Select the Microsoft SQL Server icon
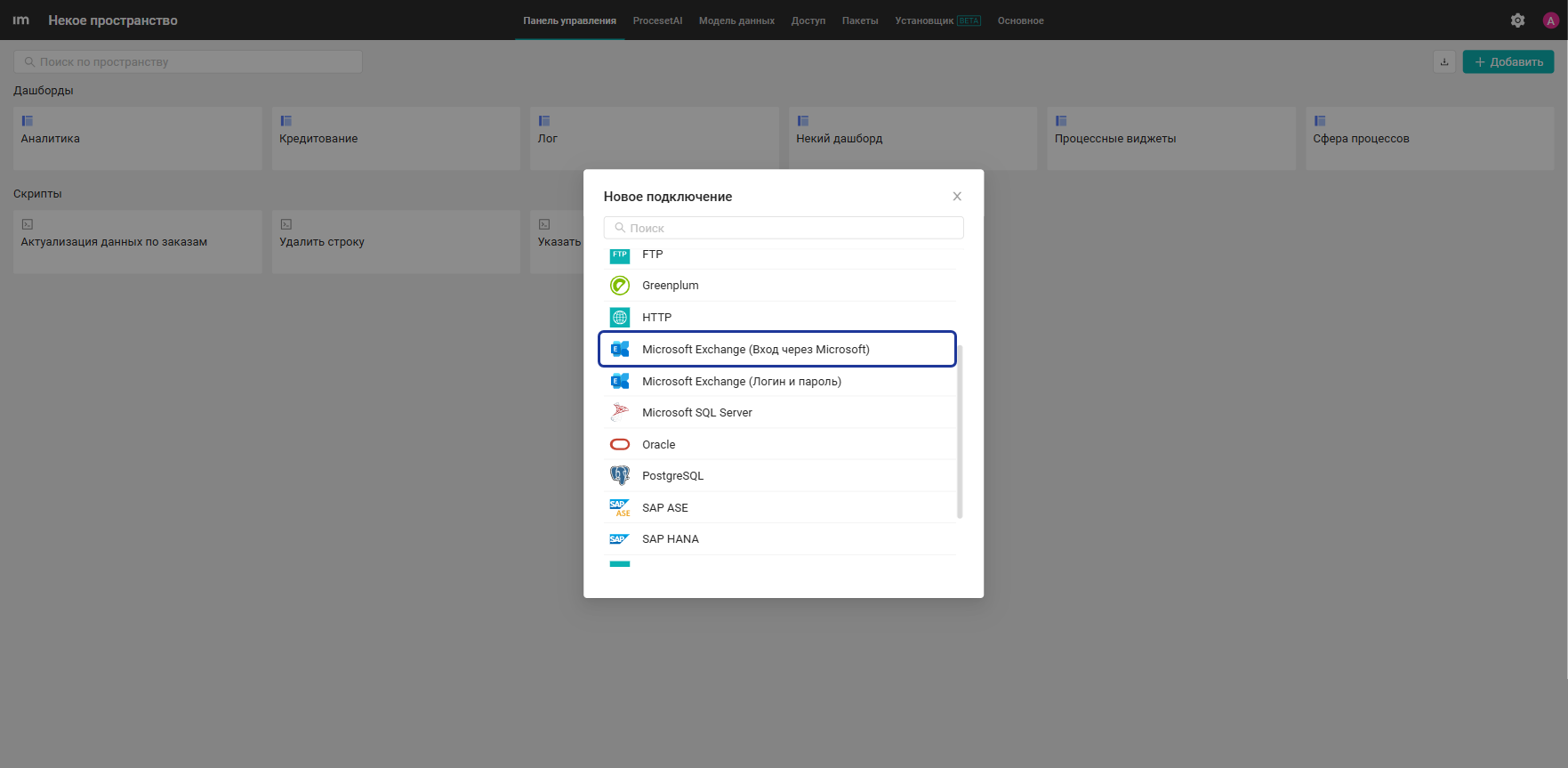 point(620,412)
